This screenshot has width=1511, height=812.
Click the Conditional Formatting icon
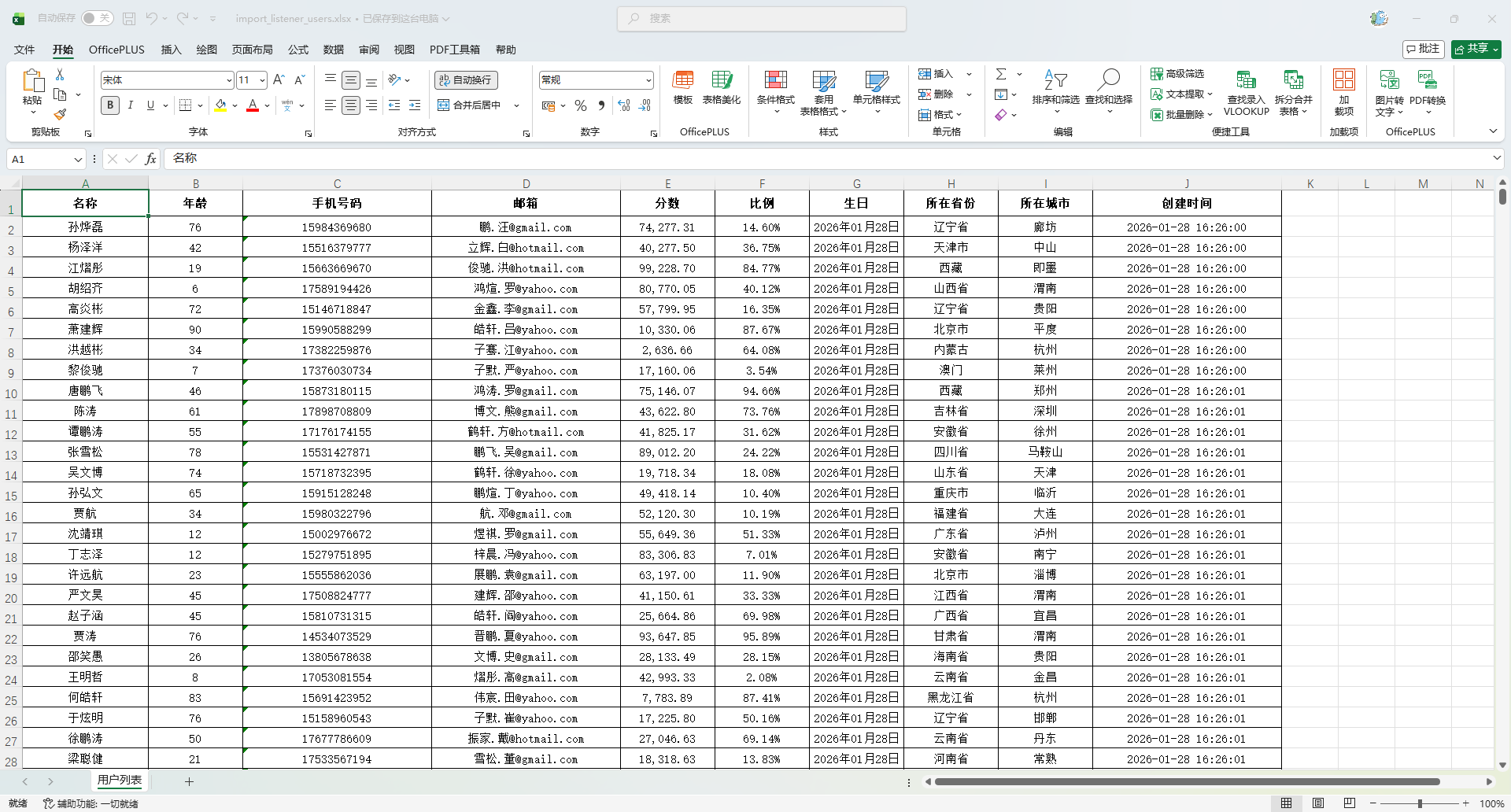pyautogui.click(x=775, y=80)
